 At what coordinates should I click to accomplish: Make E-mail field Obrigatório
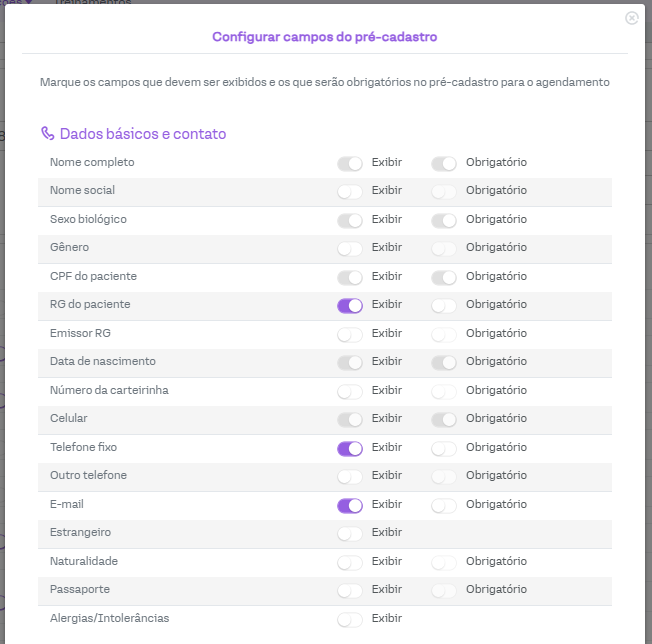444,505
